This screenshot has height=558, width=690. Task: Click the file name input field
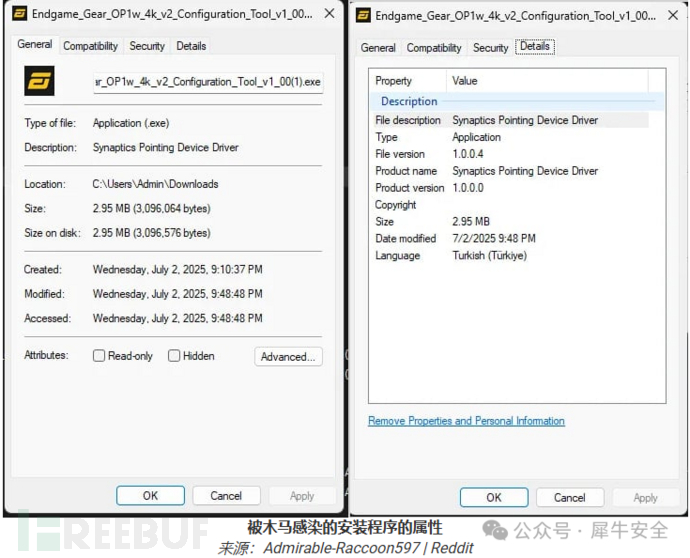[209, 82]
